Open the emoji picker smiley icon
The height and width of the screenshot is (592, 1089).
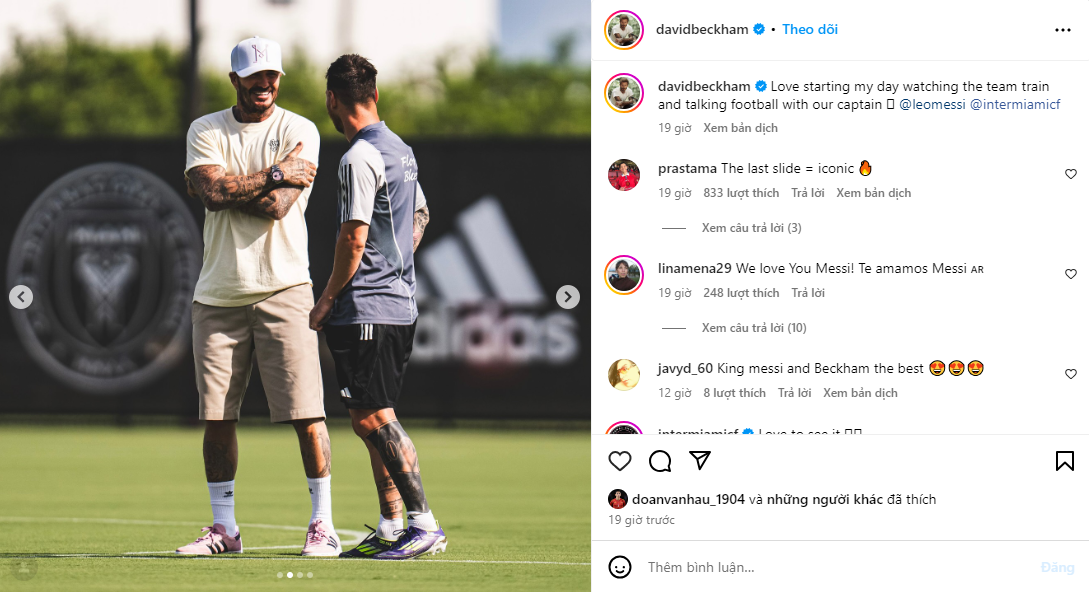[x=620, y=567]
